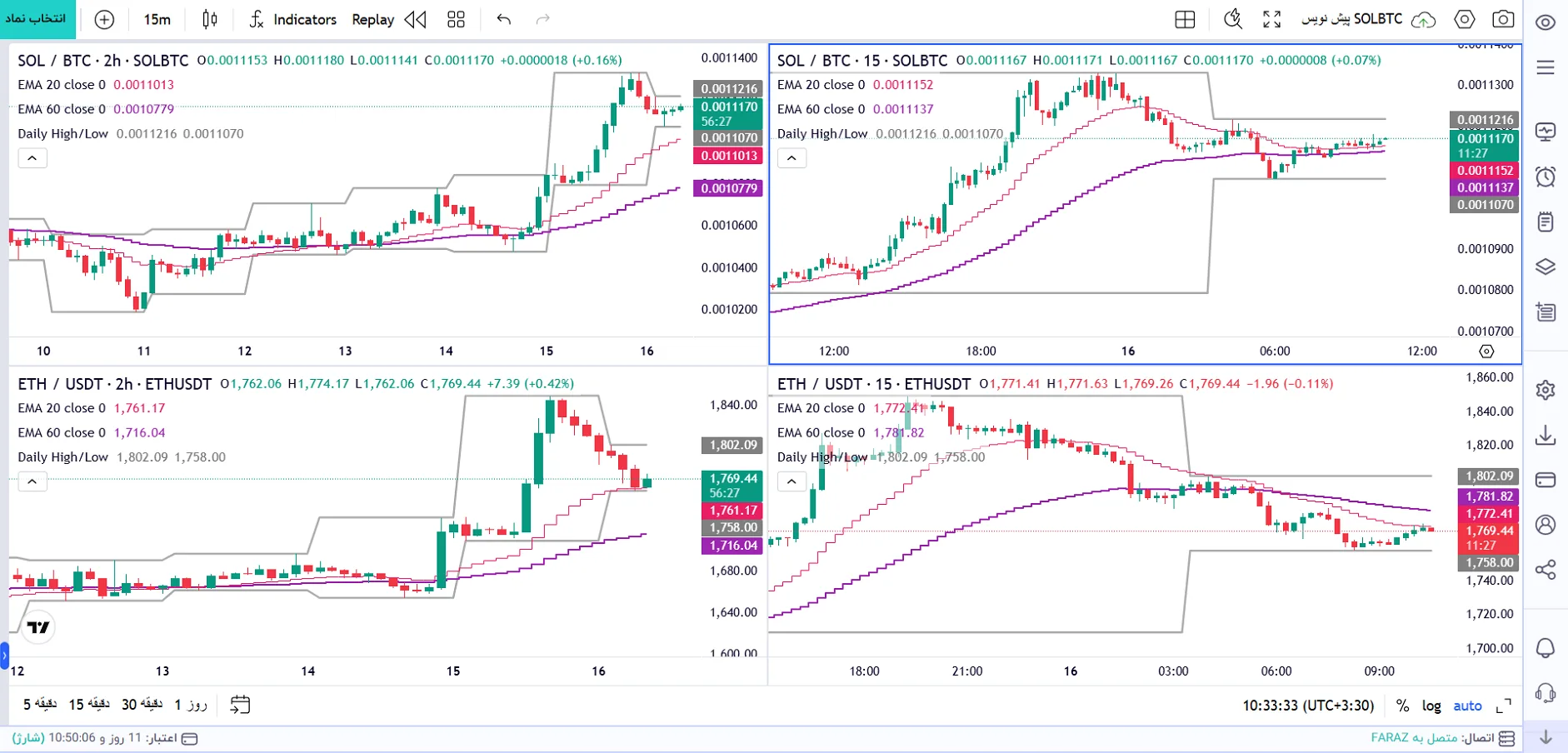Switch to the 30-minute timeframe tab
Screen dimensions: 1568x753
141,705
